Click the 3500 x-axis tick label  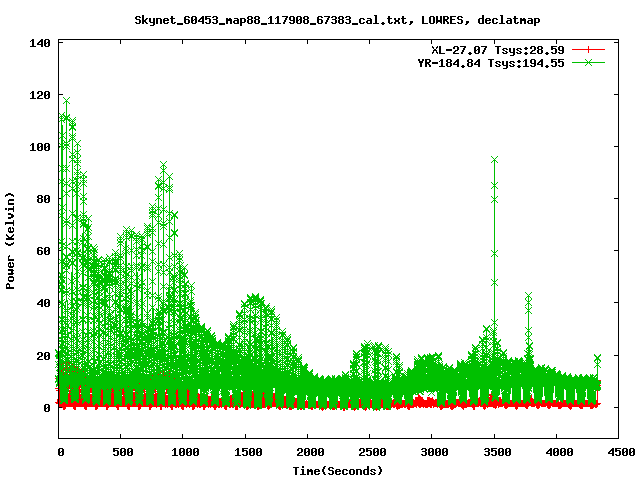click(x=496, y=452)
